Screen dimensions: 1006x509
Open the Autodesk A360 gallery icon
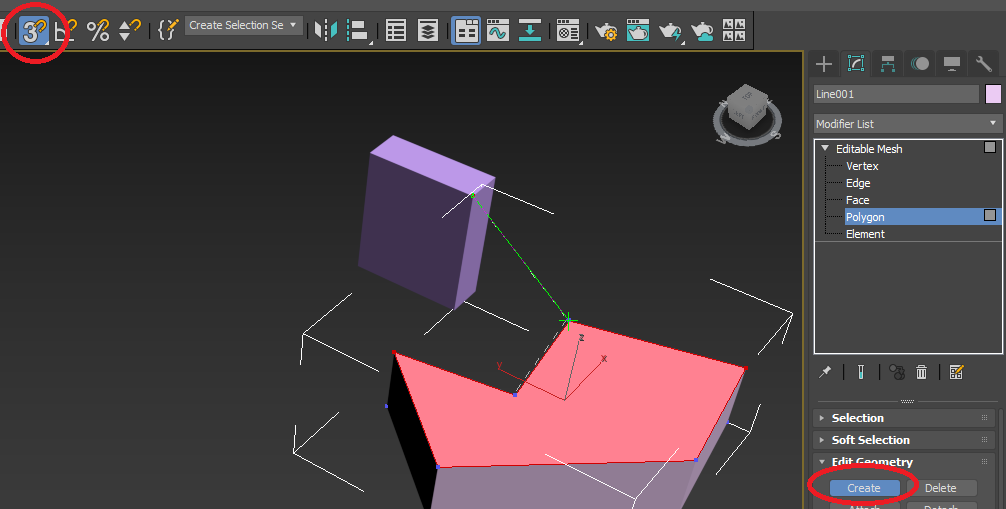(x=734, y=30)
